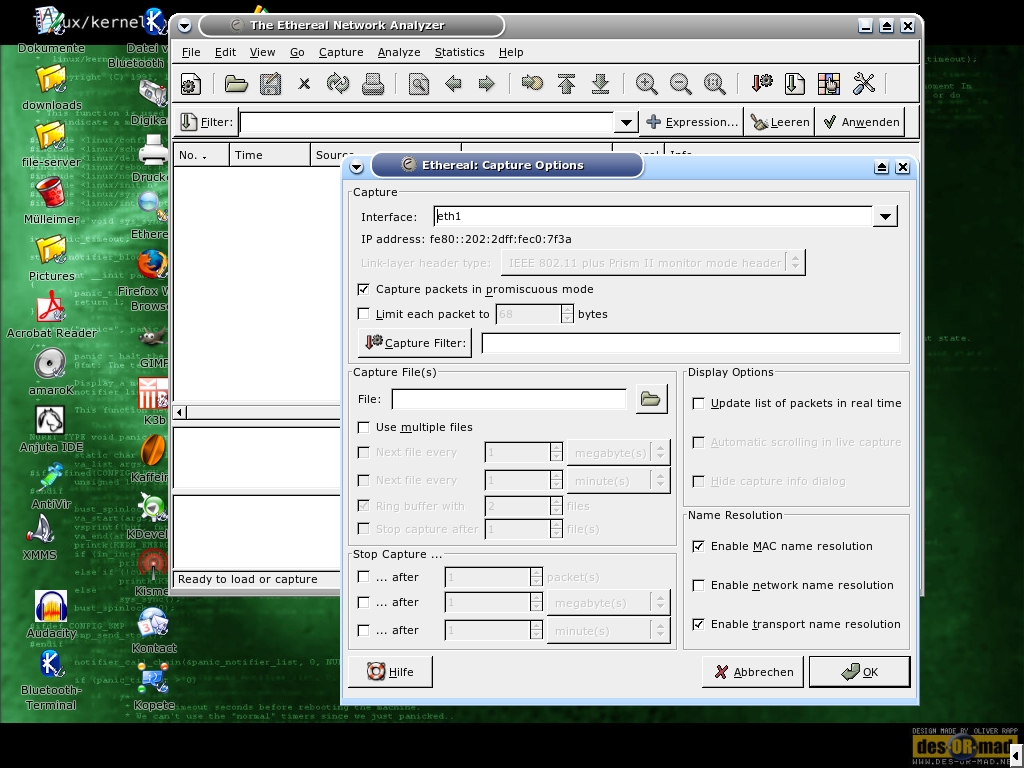Find a packet via magnifier icon
The width and height of the screenshot is (1024, 768).
pos(419,84)
